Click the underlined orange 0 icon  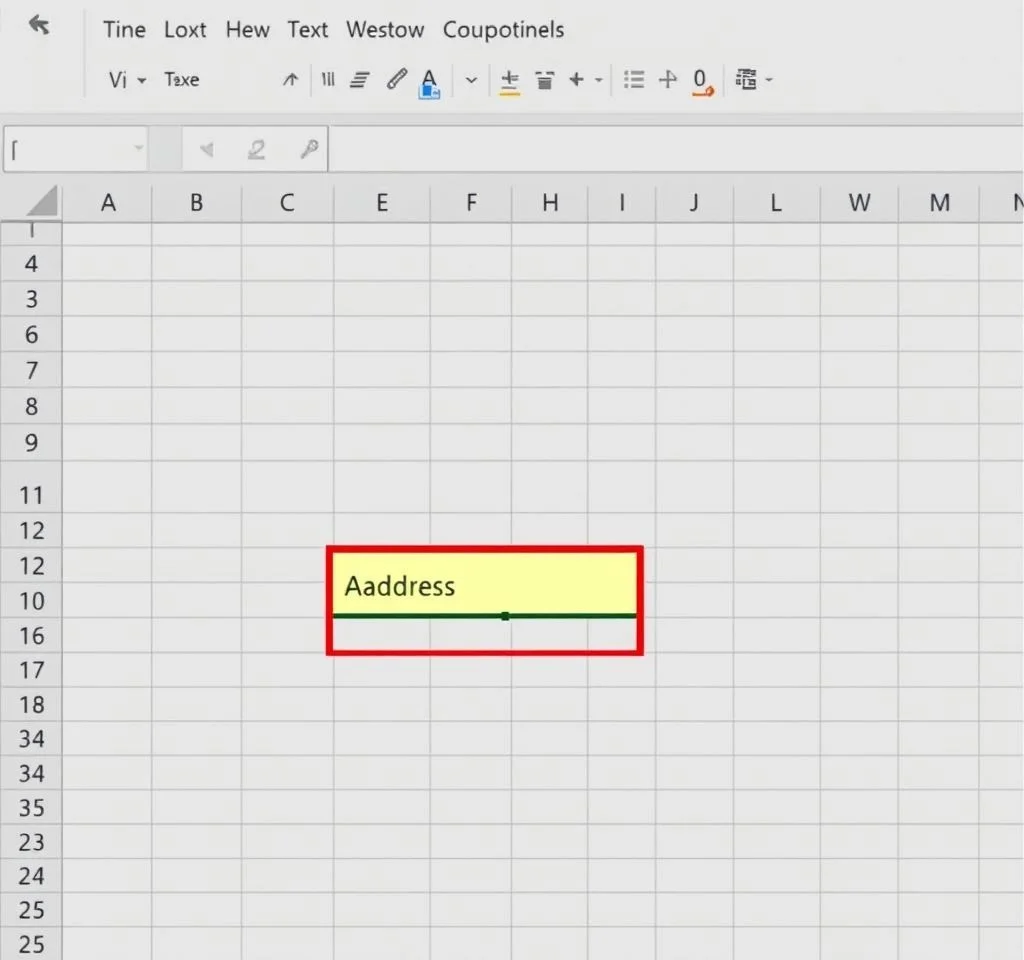tap(701, 81)
